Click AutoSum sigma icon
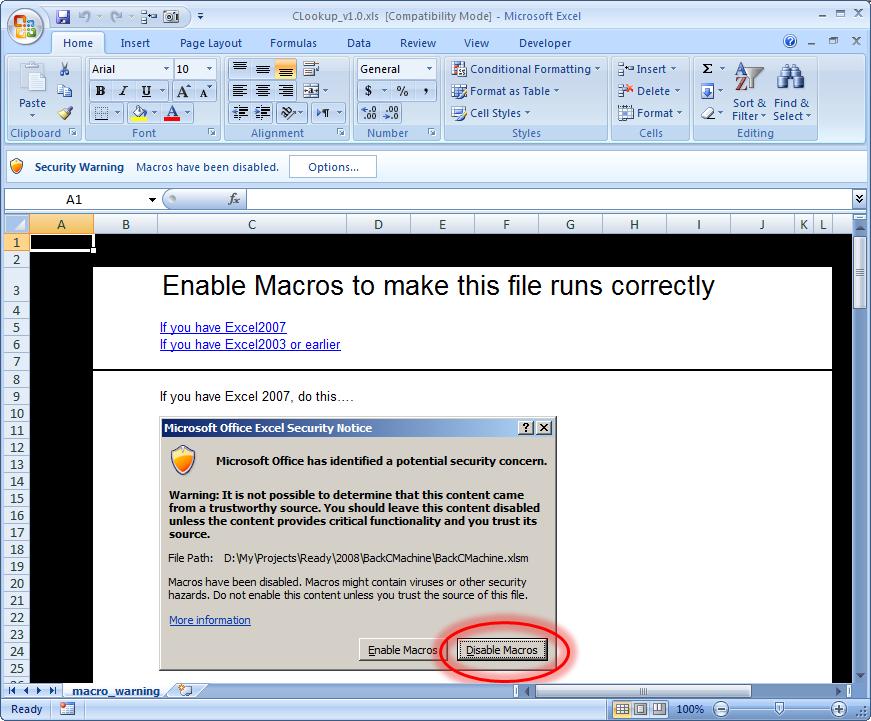The width and height of the screenshot is (871, 721). 707,69
